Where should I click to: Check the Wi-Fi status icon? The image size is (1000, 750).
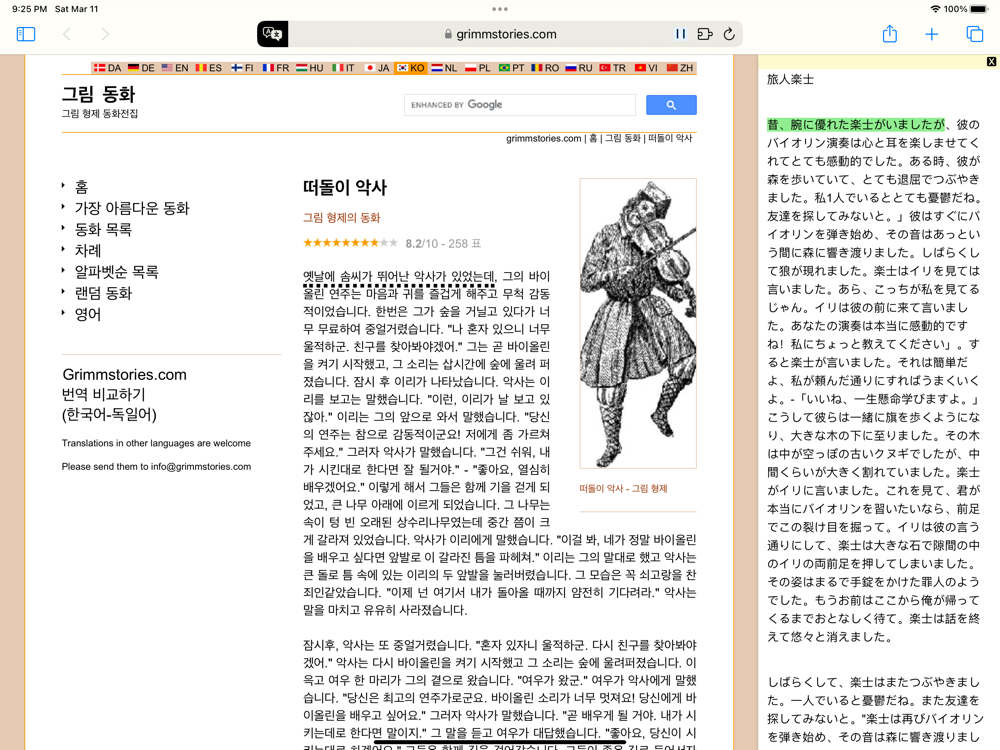[x=936, y=9]
